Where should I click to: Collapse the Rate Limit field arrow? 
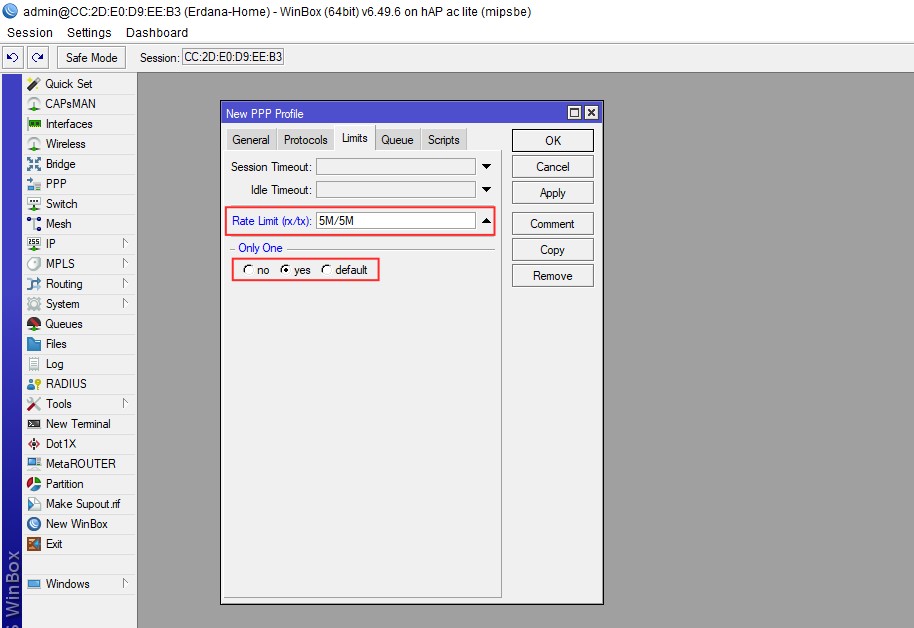tap(487, 221)
